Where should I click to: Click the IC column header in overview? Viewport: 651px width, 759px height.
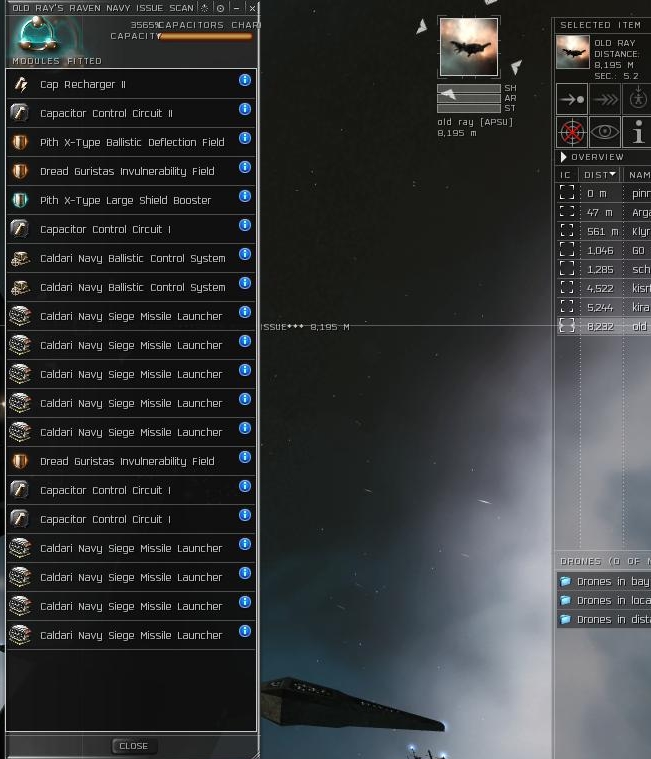point(565,175)
